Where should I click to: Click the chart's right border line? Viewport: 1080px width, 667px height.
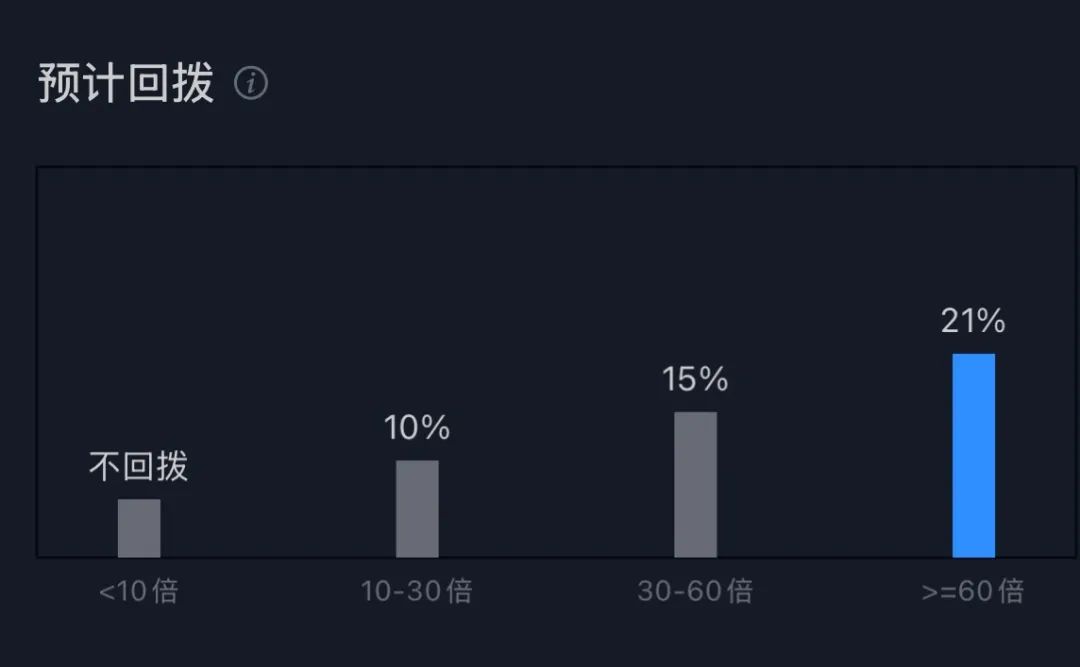point(1076,360)
